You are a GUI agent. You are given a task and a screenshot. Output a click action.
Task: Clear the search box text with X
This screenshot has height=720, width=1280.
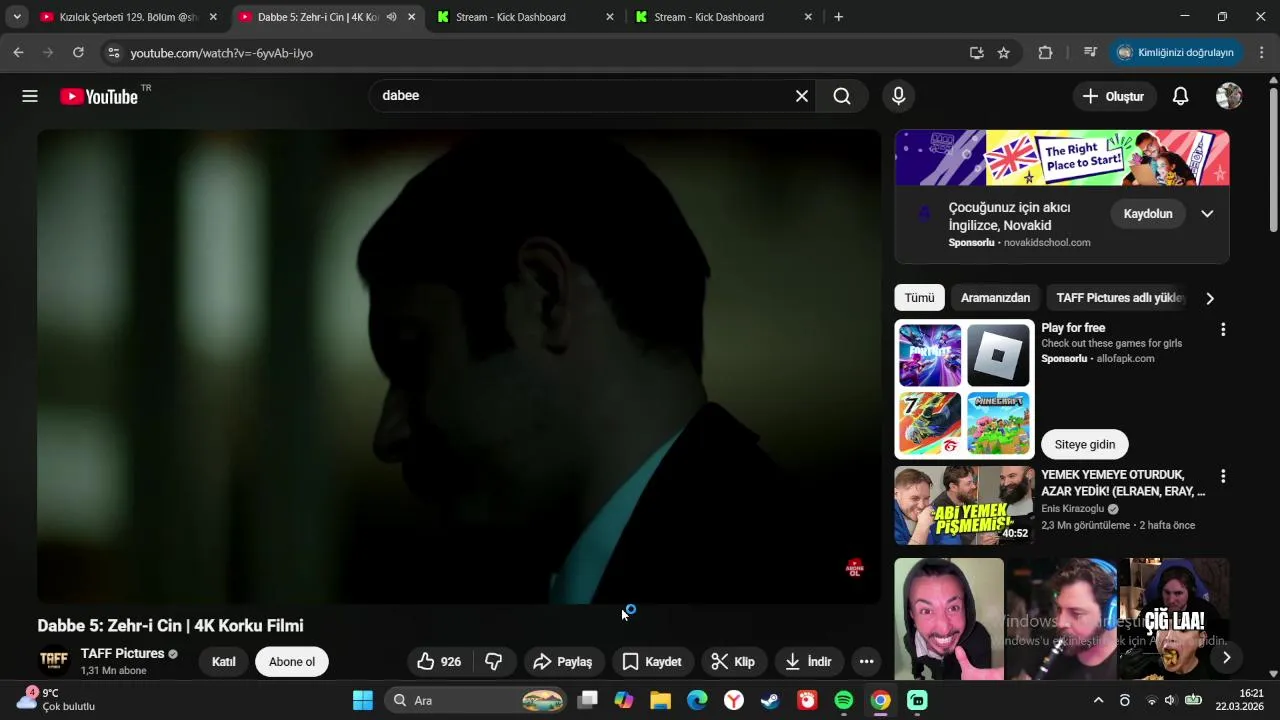(x=801, y=96)
